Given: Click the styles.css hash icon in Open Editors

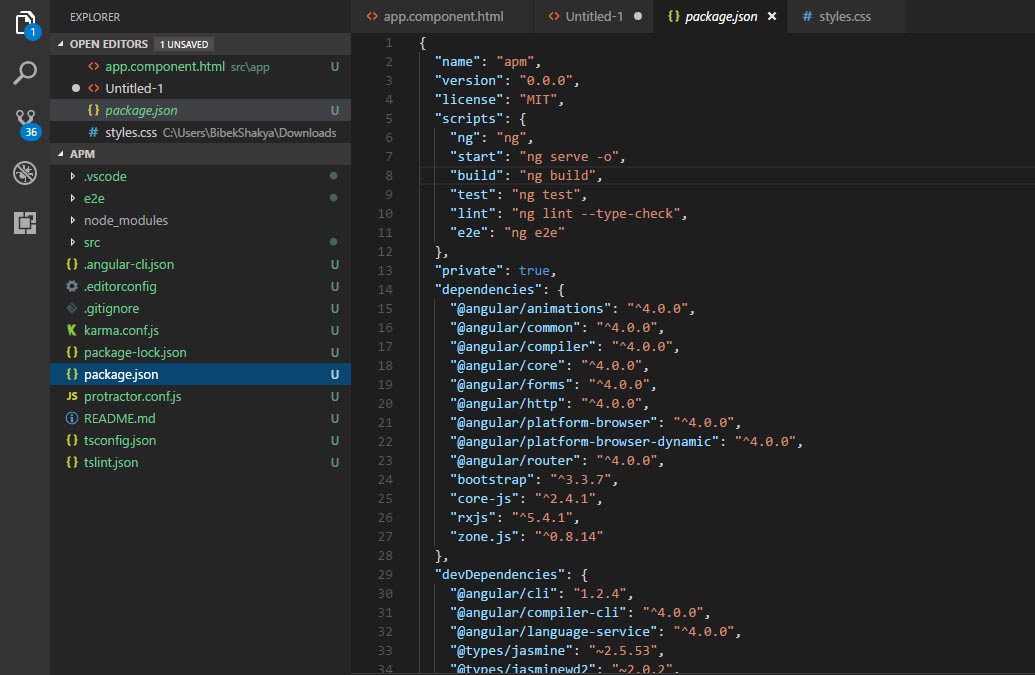Looking at the screenshot, I should [93, 133].
